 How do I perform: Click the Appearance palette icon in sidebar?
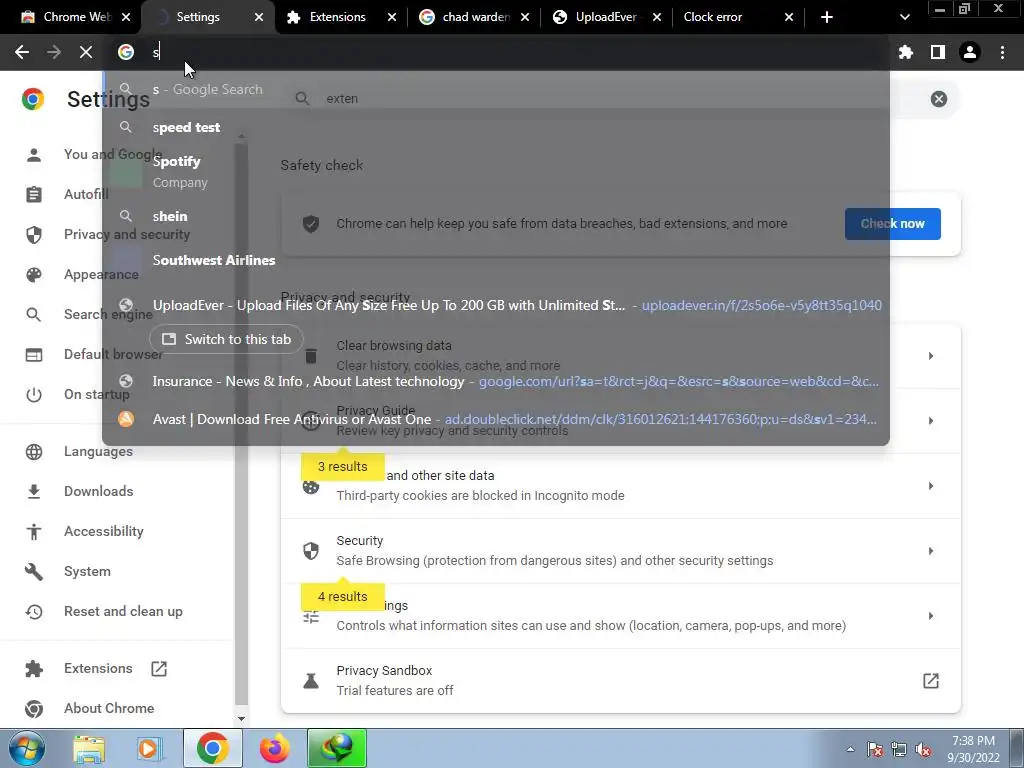34,275
